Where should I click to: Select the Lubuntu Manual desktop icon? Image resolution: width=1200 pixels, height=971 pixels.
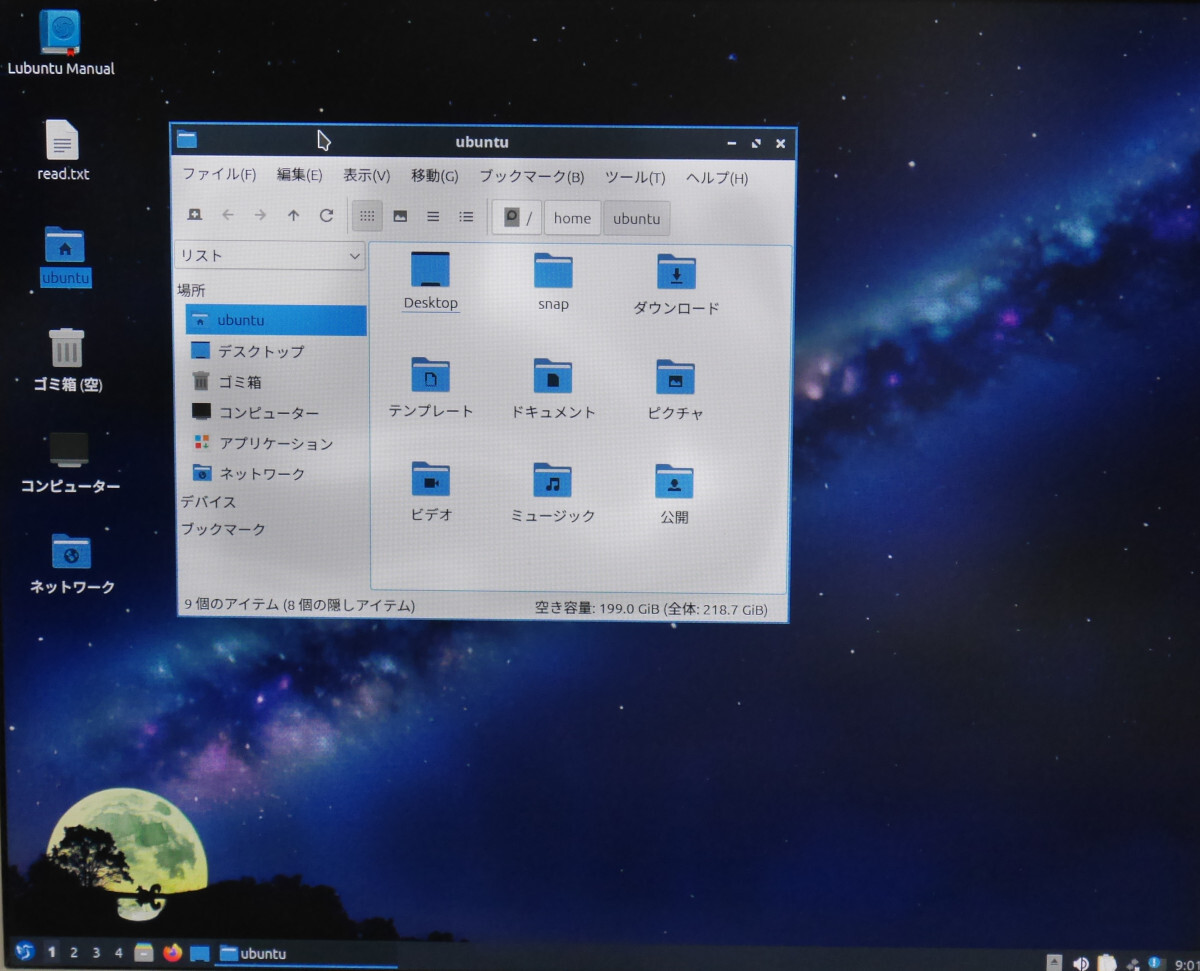(61, 44)
